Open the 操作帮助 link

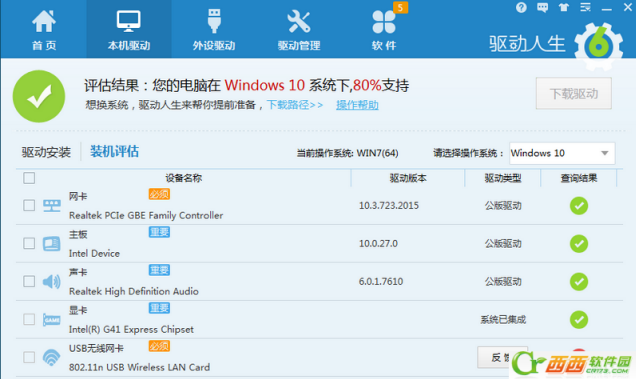click(357, 105)
